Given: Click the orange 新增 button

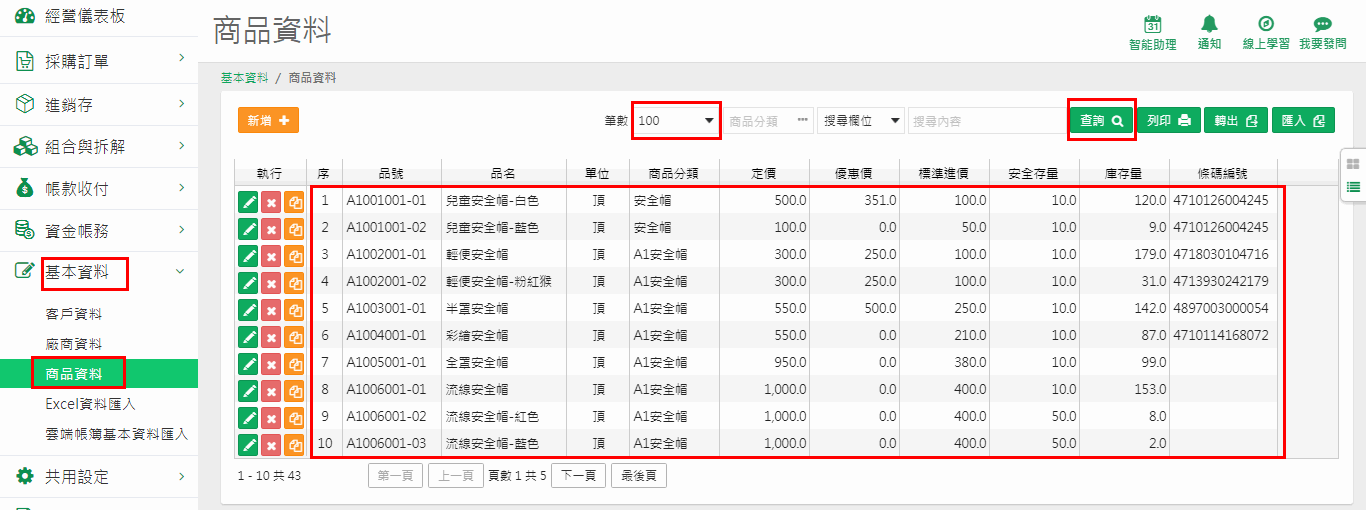Looking at the screenshot, I should pyautogui.click(x=268, y=120).
